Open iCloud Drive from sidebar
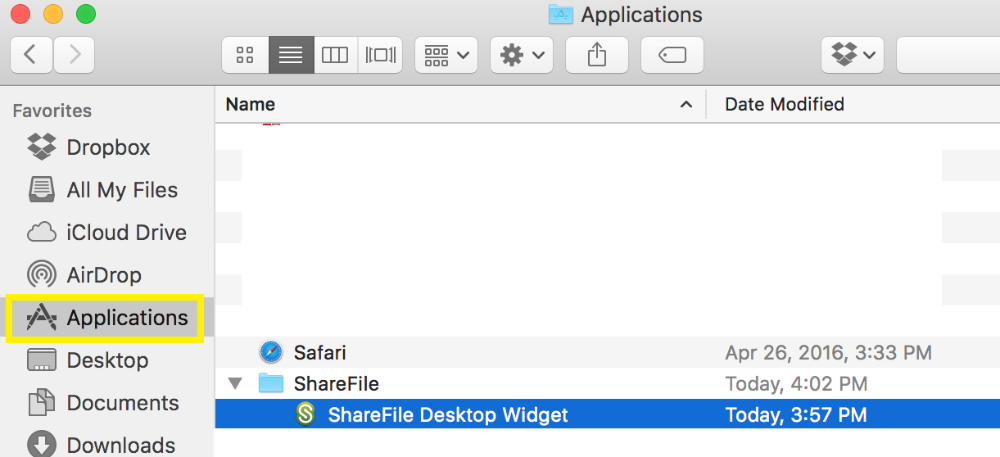1000x457 pixels. pyautogui.click(x=107, y=232)
